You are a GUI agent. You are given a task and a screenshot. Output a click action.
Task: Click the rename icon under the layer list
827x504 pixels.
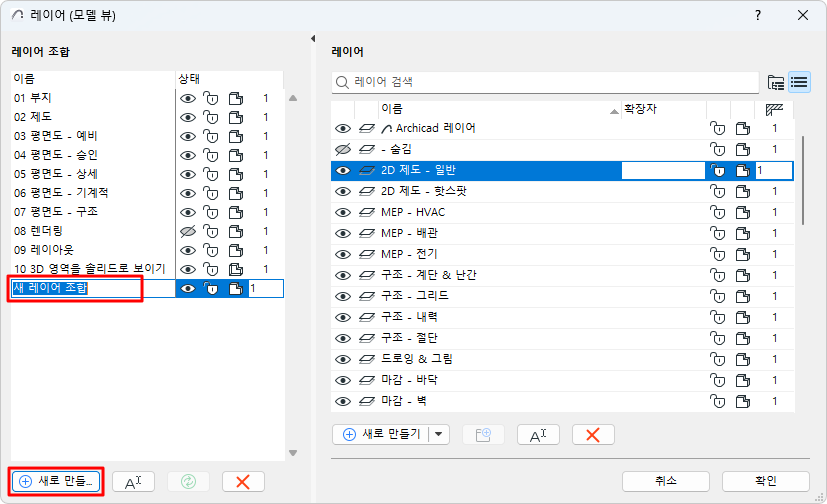point(538,435)
